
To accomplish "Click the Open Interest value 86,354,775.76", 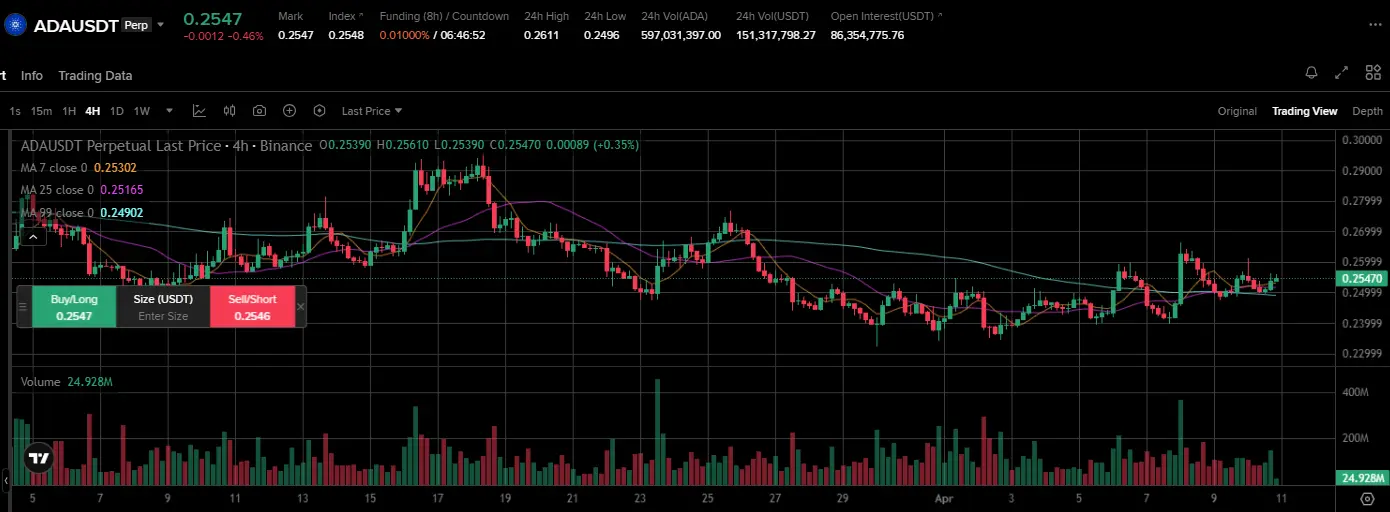I will click(868, 35).
